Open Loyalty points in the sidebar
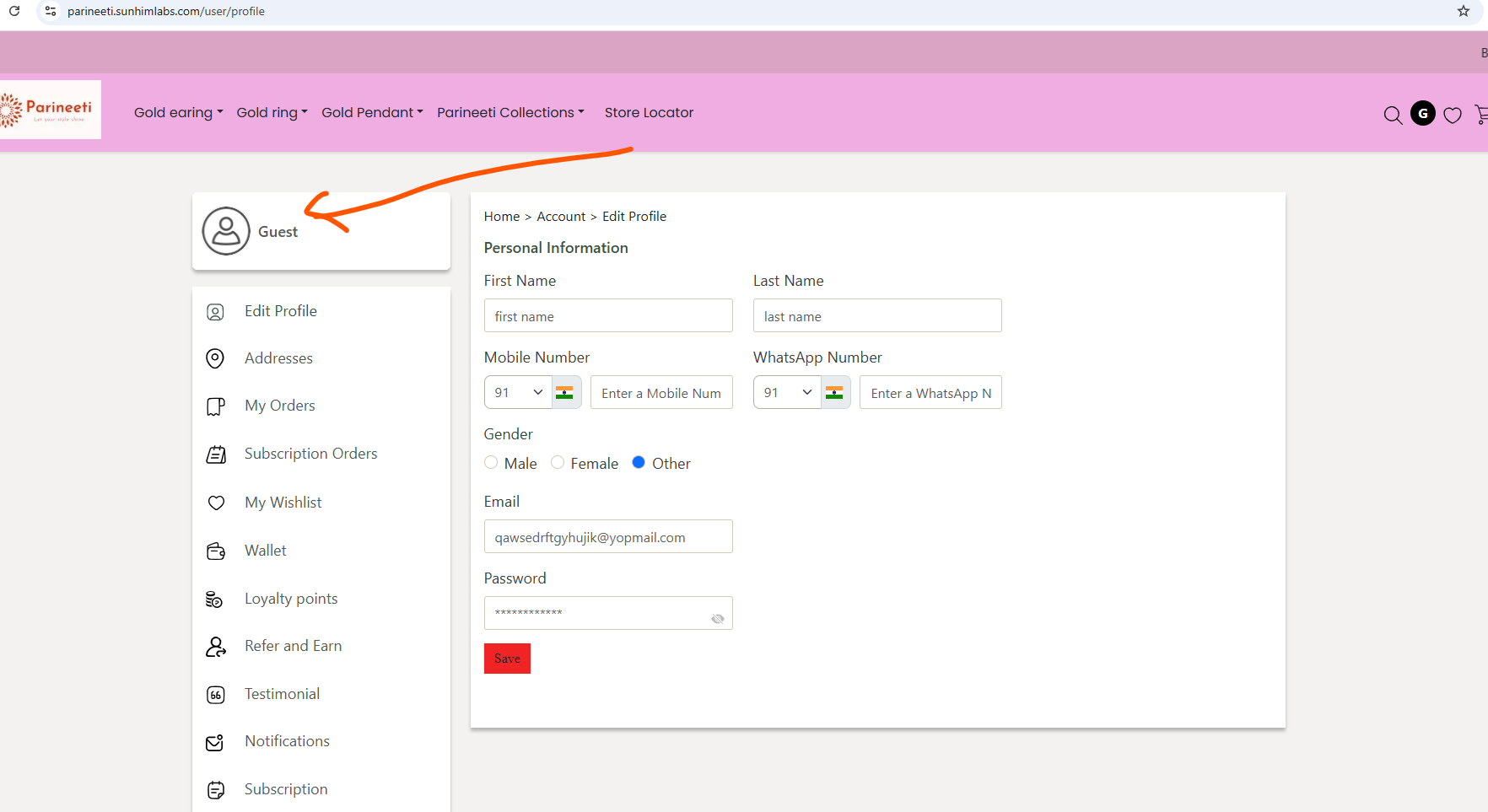Screen dimensions: 1488x812 291,599
